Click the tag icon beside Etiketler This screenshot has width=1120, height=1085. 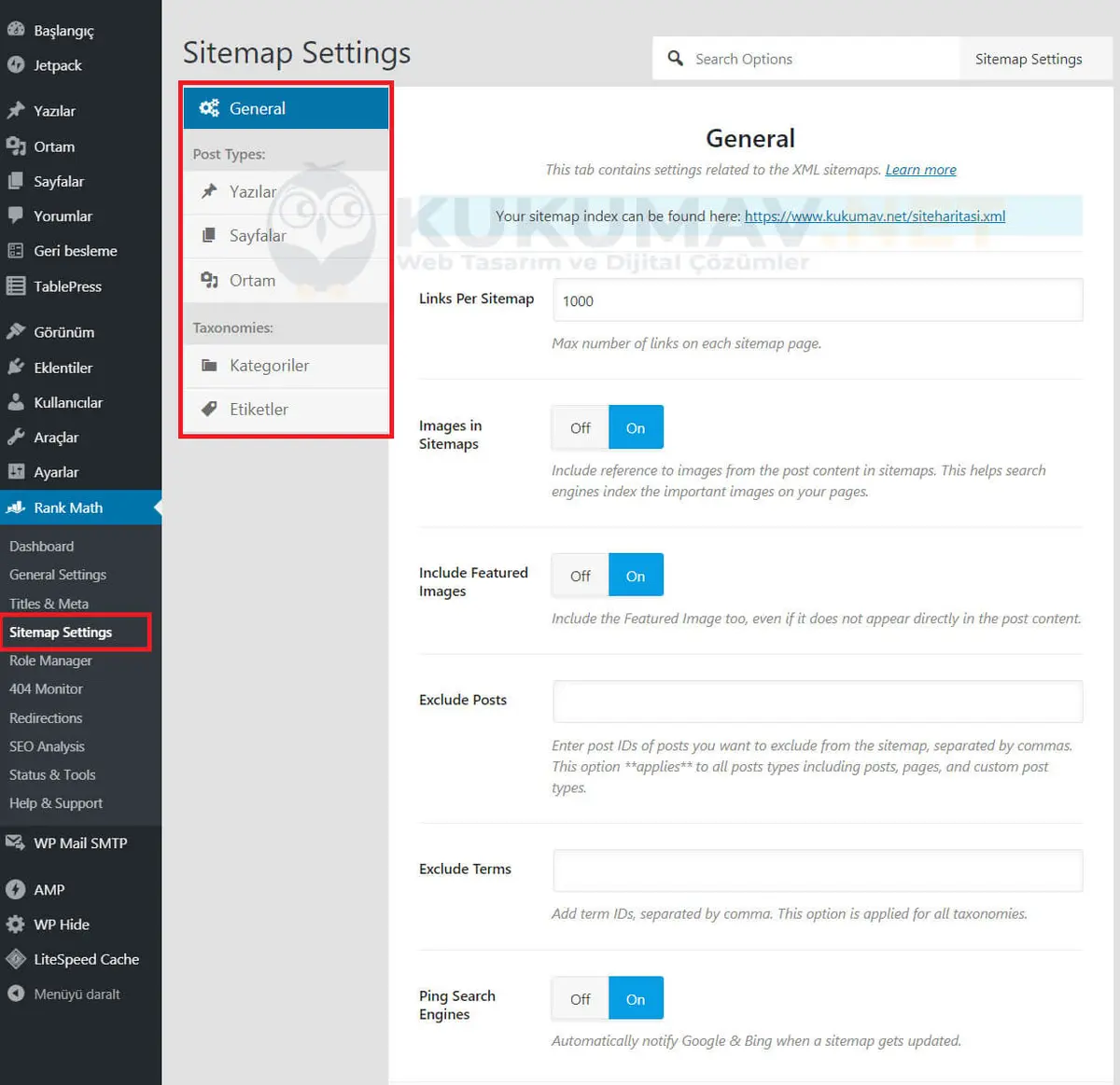coord(209,409)
